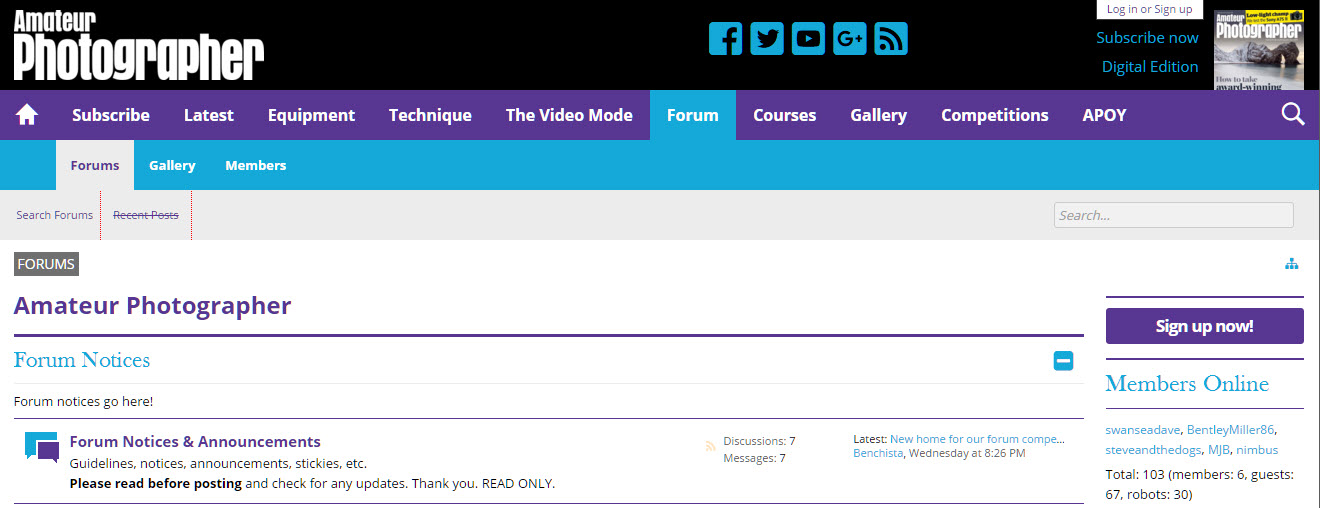Open Forum Notices & Announcements forum

(195, 441)
